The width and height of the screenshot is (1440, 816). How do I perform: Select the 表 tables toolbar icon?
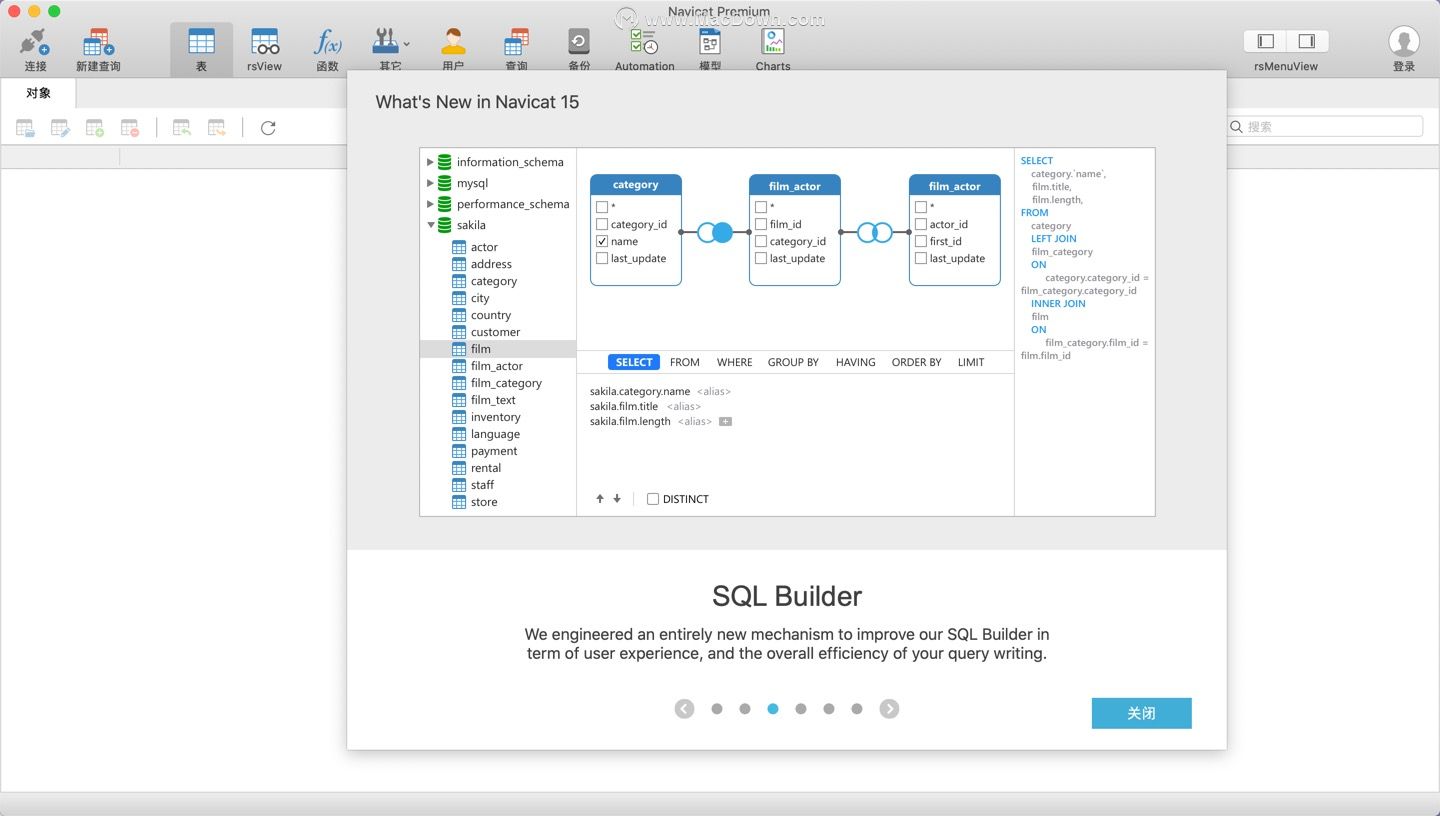click(201, 49)
